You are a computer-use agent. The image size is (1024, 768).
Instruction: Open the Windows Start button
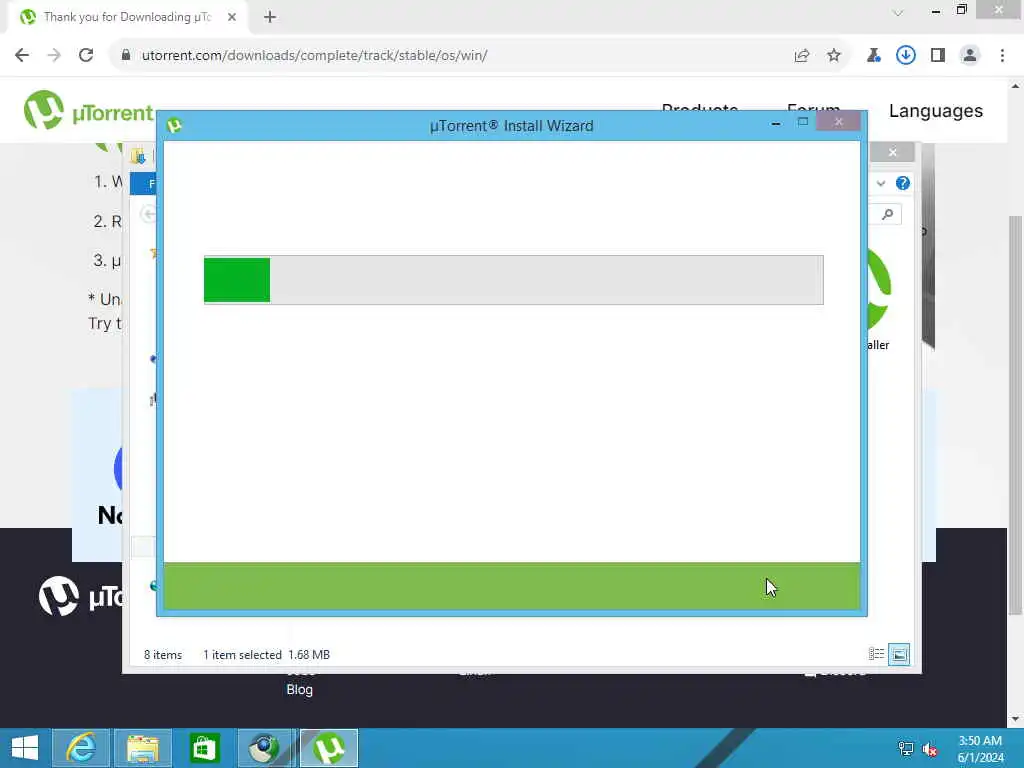[24, 748]
